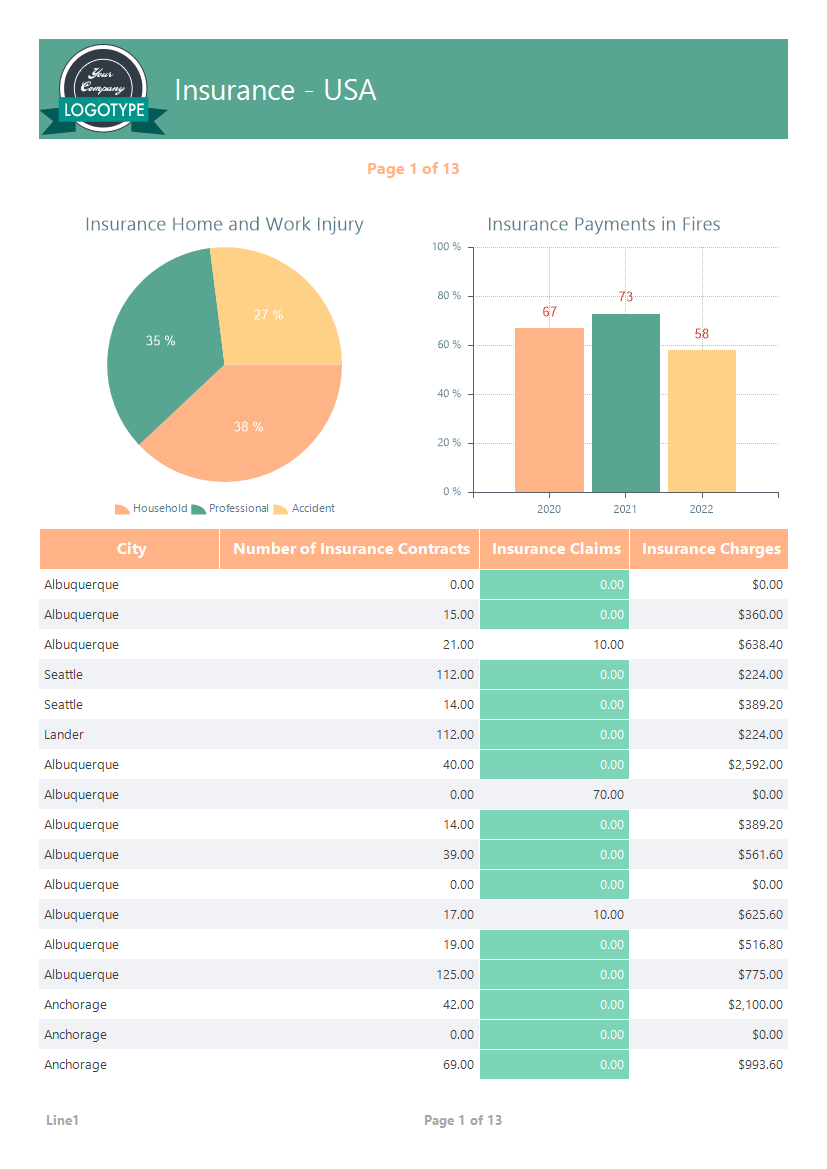
Task: Click the 2020 bar labeled 67
Action: (550, 410)
